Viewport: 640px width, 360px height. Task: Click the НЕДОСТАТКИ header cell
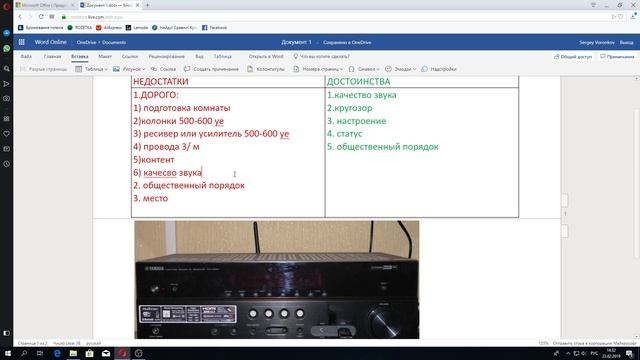coord(228,82)
